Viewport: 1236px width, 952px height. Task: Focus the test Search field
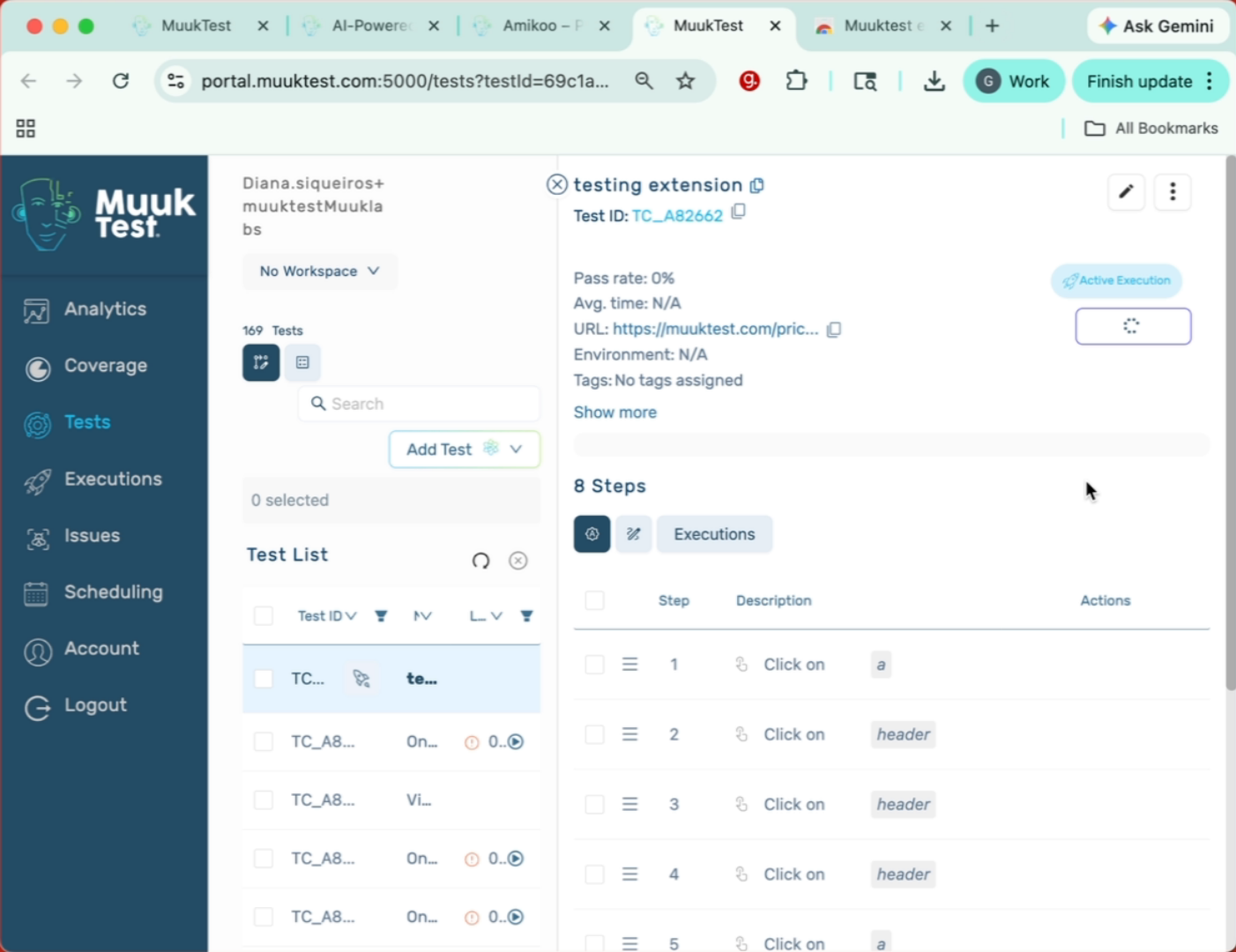[419, 404]
